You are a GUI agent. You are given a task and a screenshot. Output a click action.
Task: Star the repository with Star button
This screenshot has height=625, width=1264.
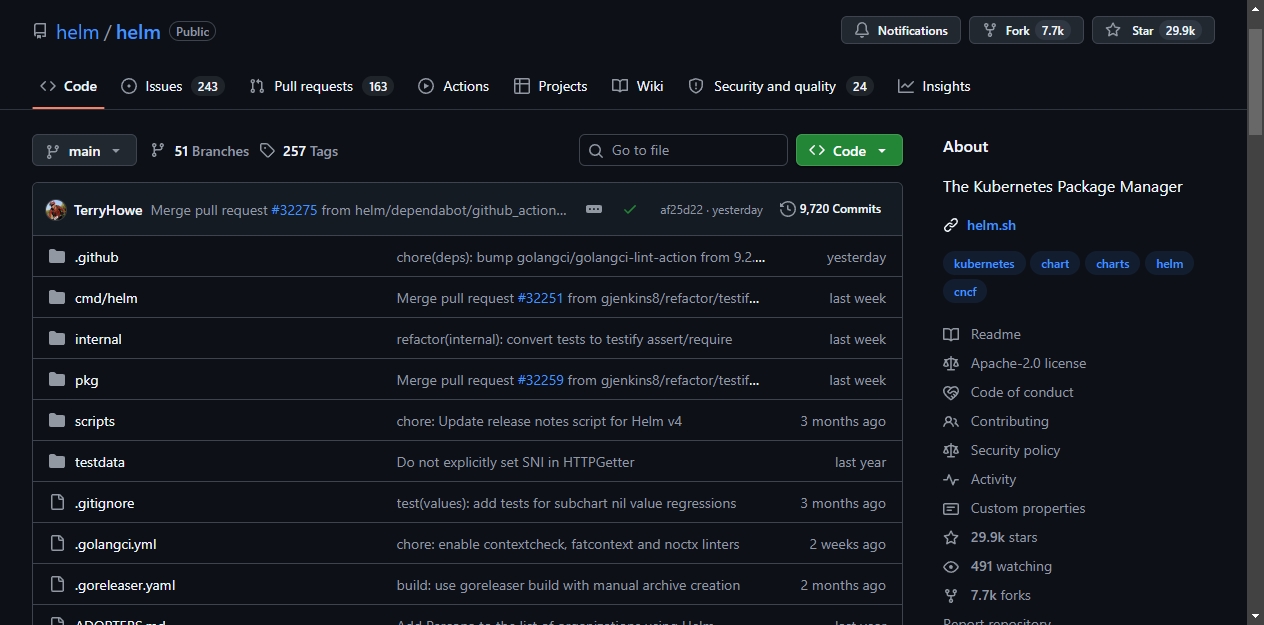point(1153,31)
